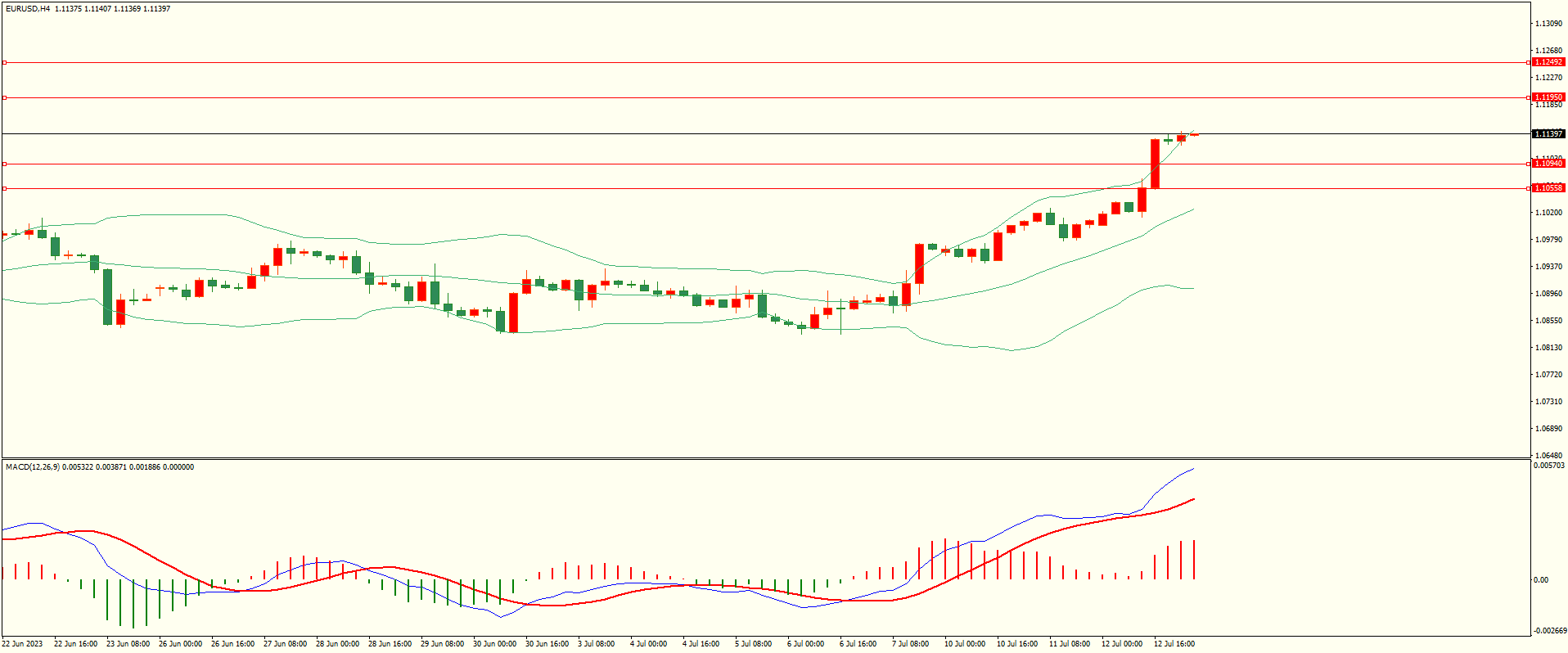Click the 1.08130 price scale value
This screenshot has height=653, width=1568.
(1549, 348)
